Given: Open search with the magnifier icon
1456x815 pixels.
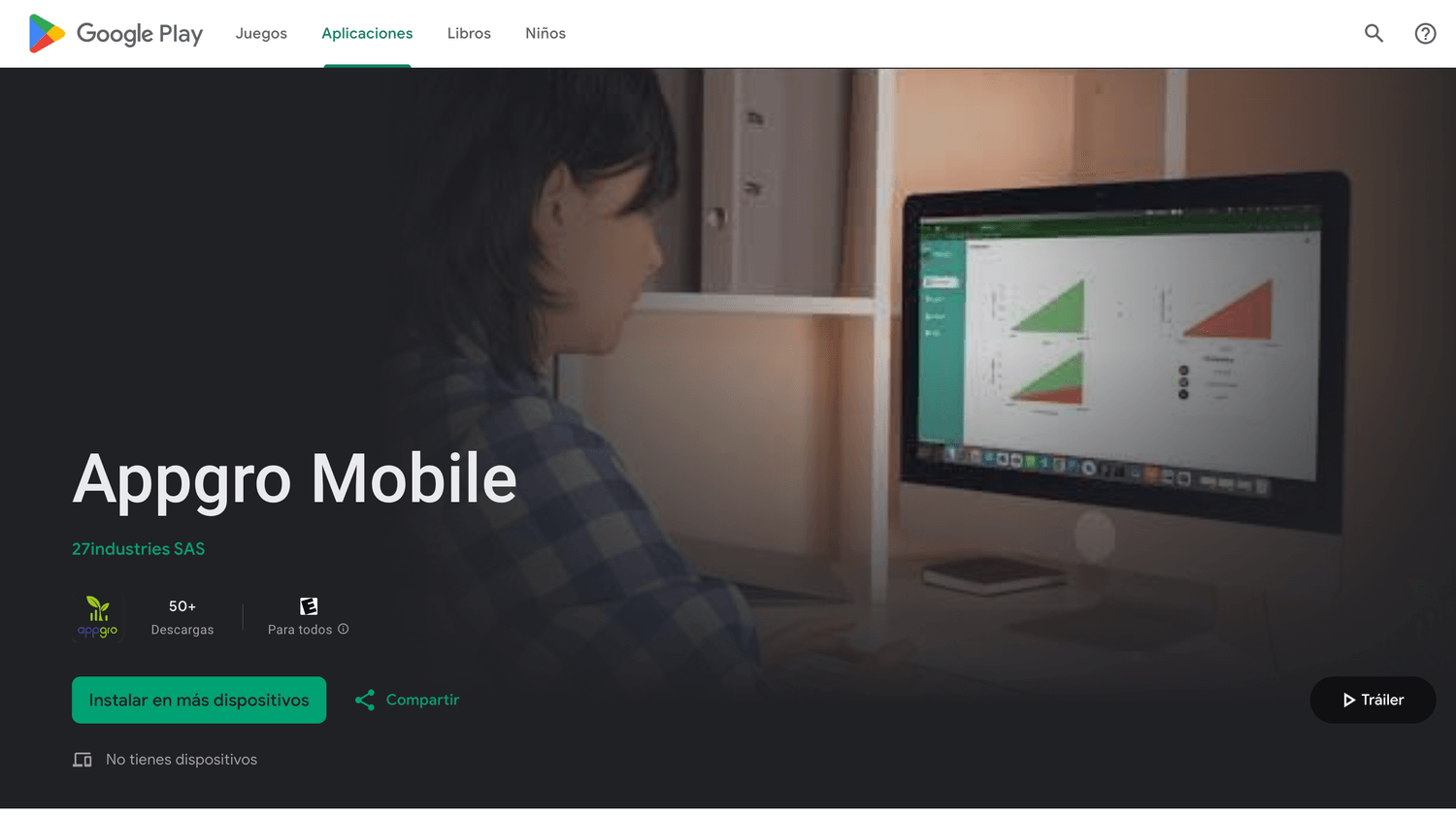Looking at the screenshot, I should [x=1373, y=33].
